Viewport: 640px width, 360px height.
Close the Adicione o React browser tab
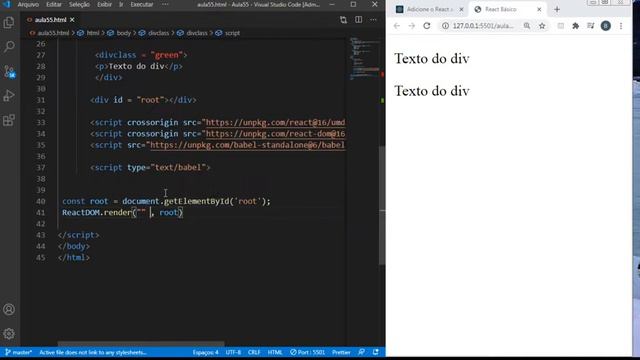tap(461, 9)
